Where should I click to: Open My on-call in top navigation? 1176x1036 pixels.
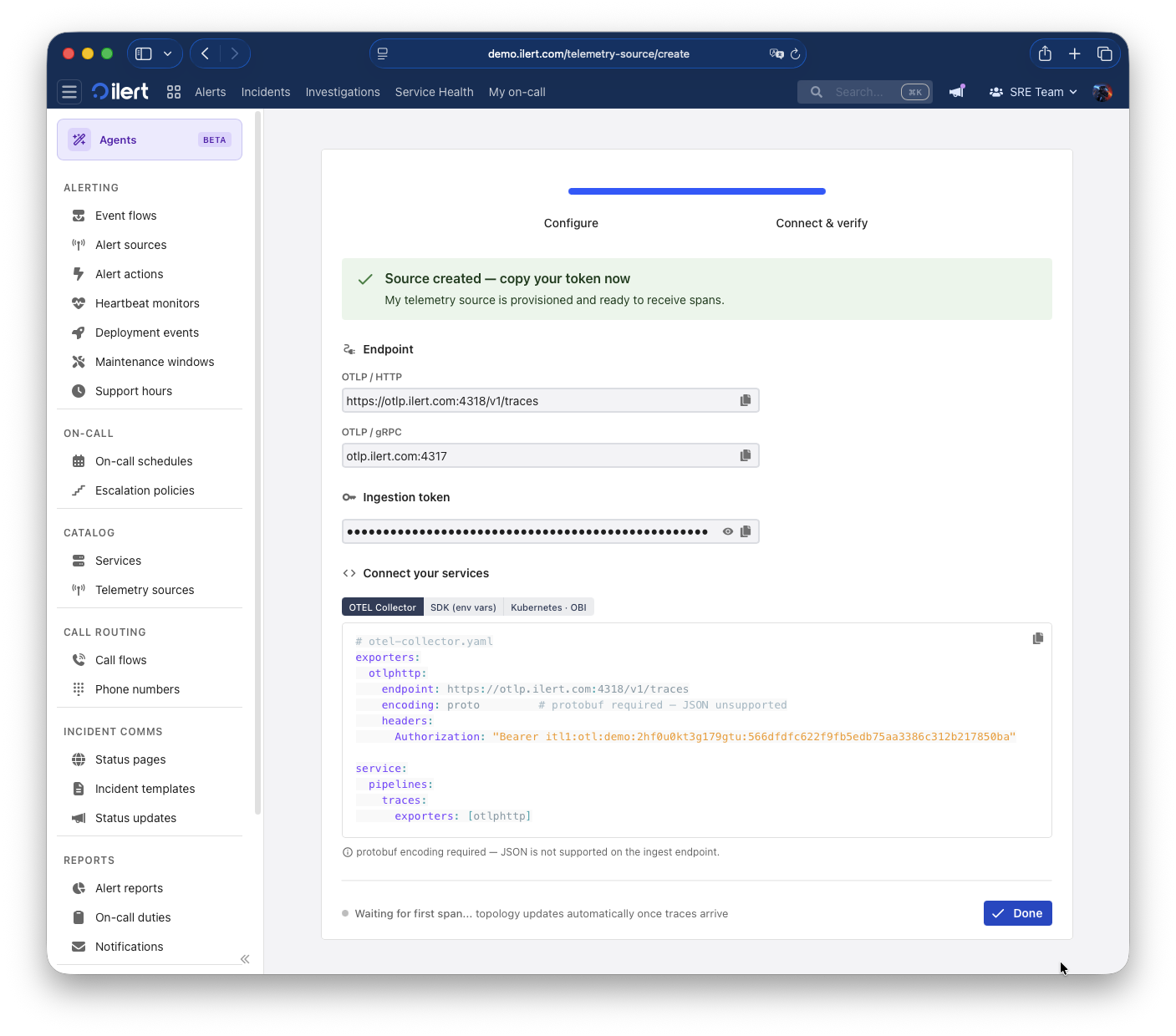[x=517, y=92]
